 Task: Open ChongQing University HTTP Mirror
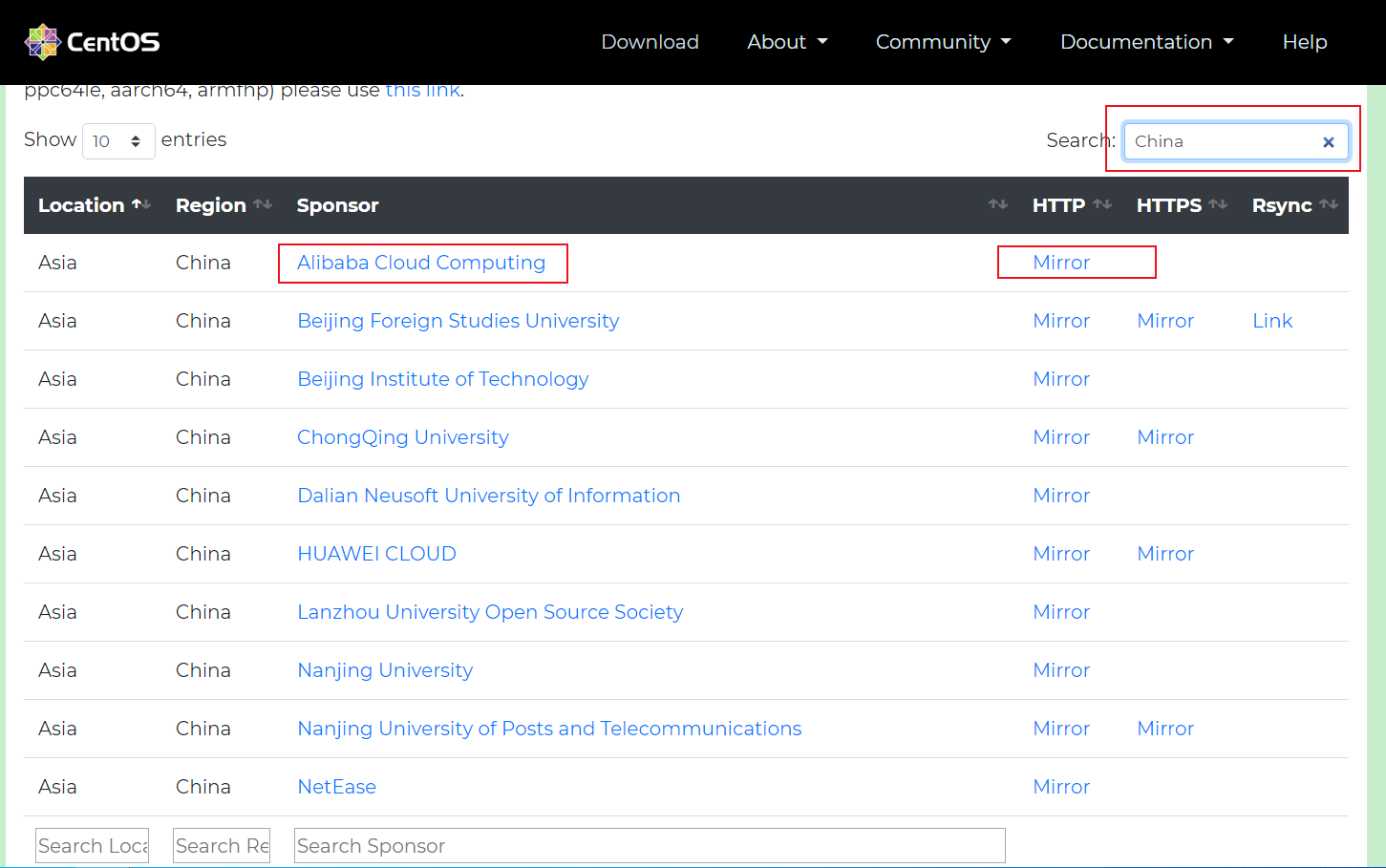click(1061, 437)
